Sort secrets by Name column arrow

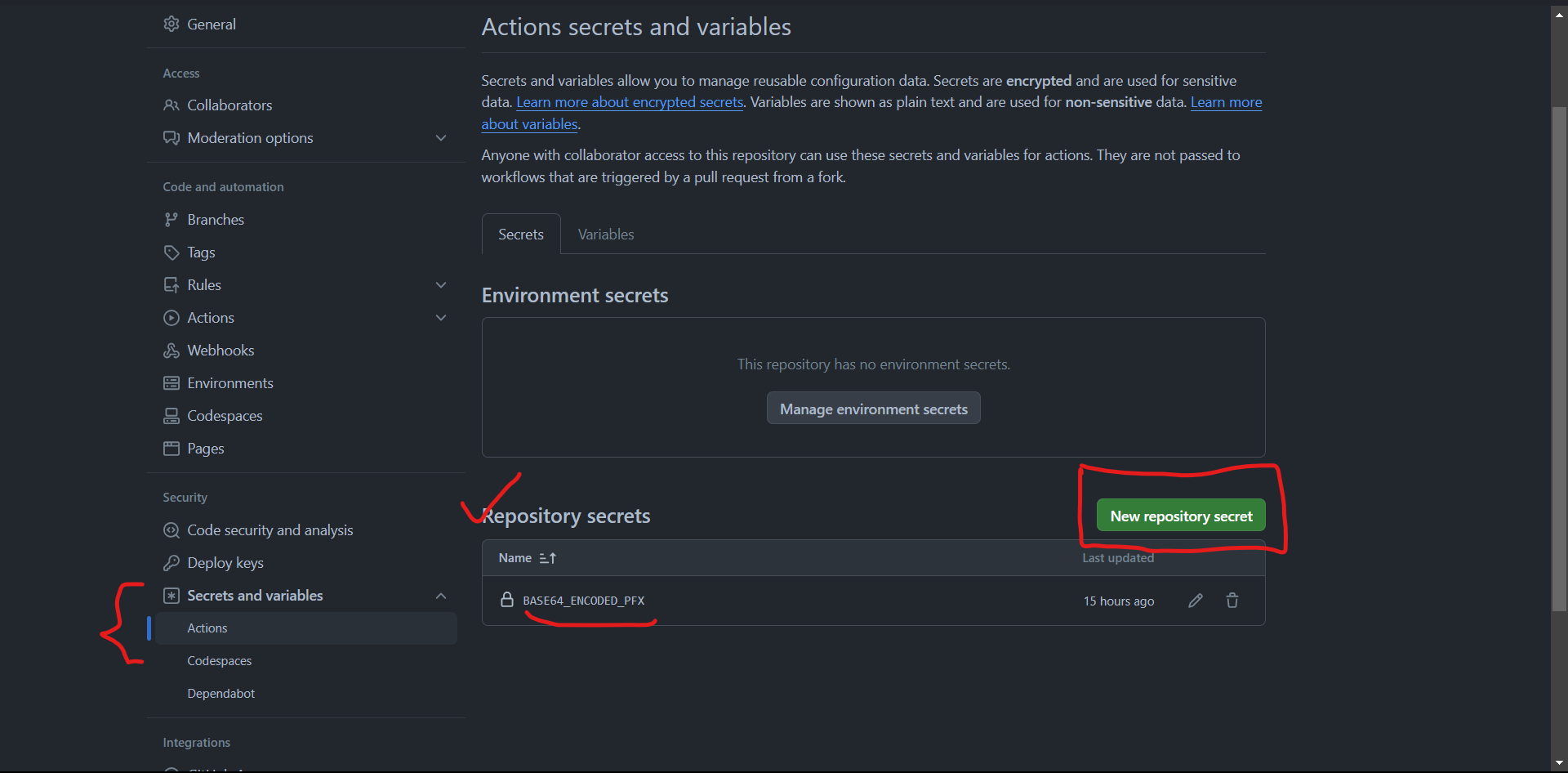pos(548,558)
